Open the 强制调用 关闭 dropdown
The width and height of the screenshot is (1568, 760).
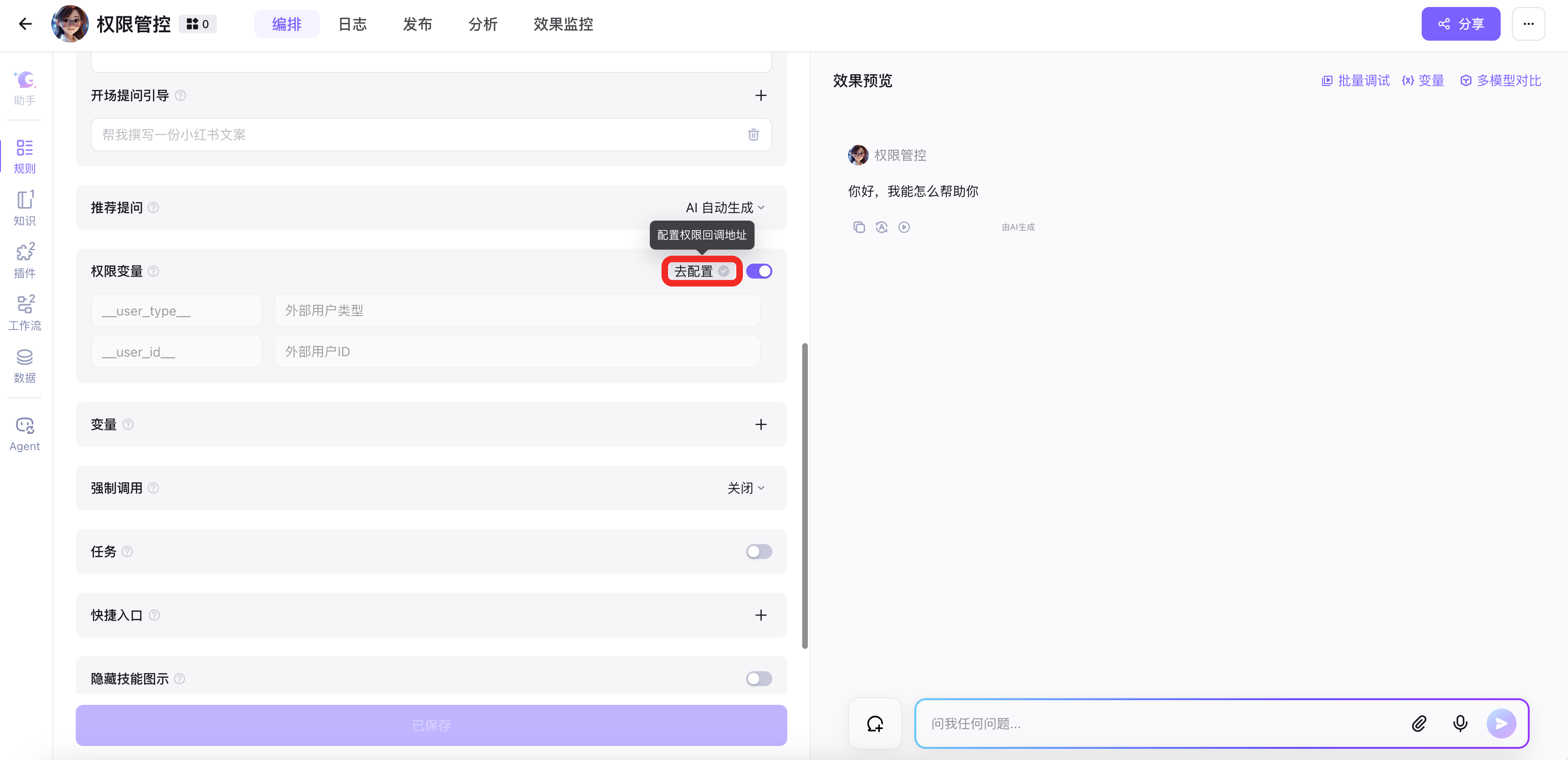click(745, 488)
